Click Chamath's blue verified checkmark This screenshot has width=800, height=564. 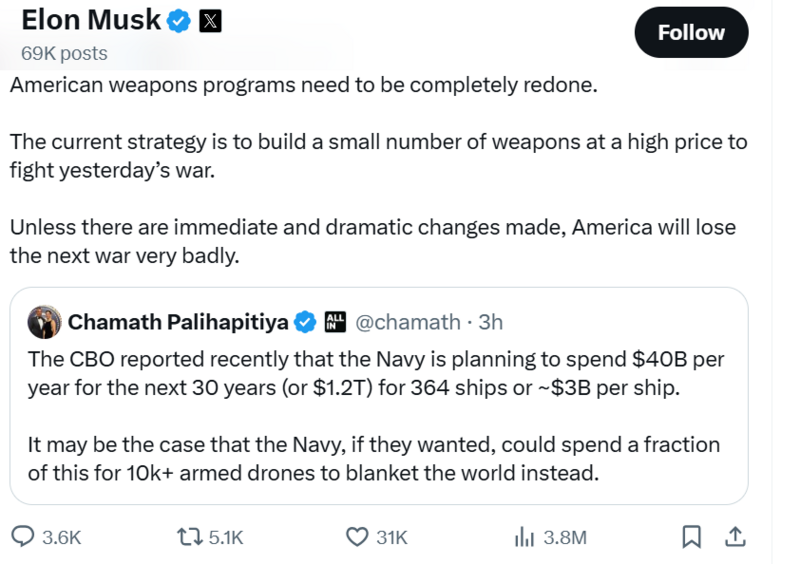coord(306,322)
